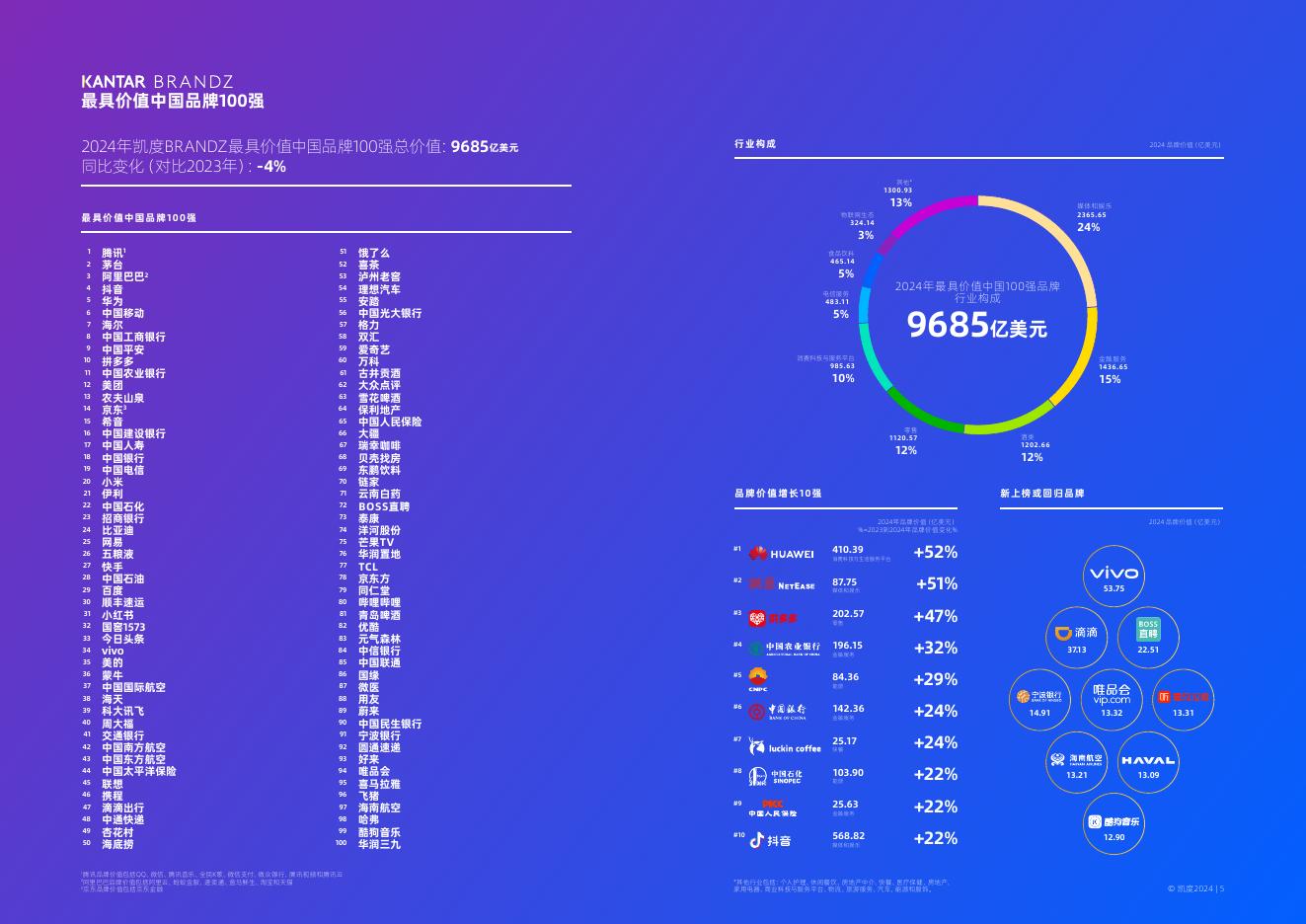
Task: Click the luckin coffee deer logo
Action: click(784, 746)
